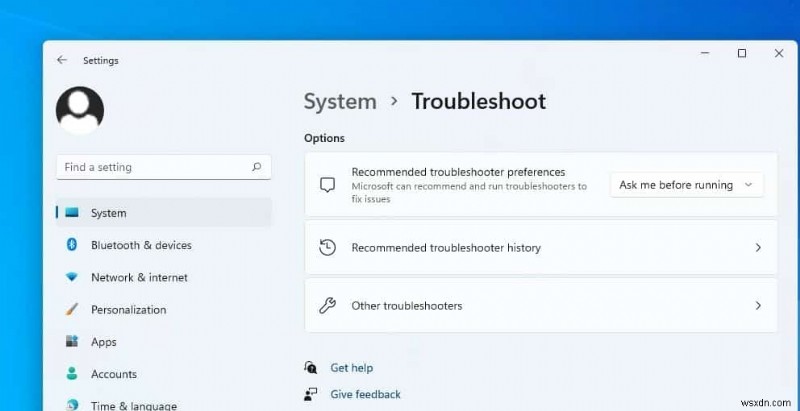
Task: Click the Options section label
Action: coord(324,138)
